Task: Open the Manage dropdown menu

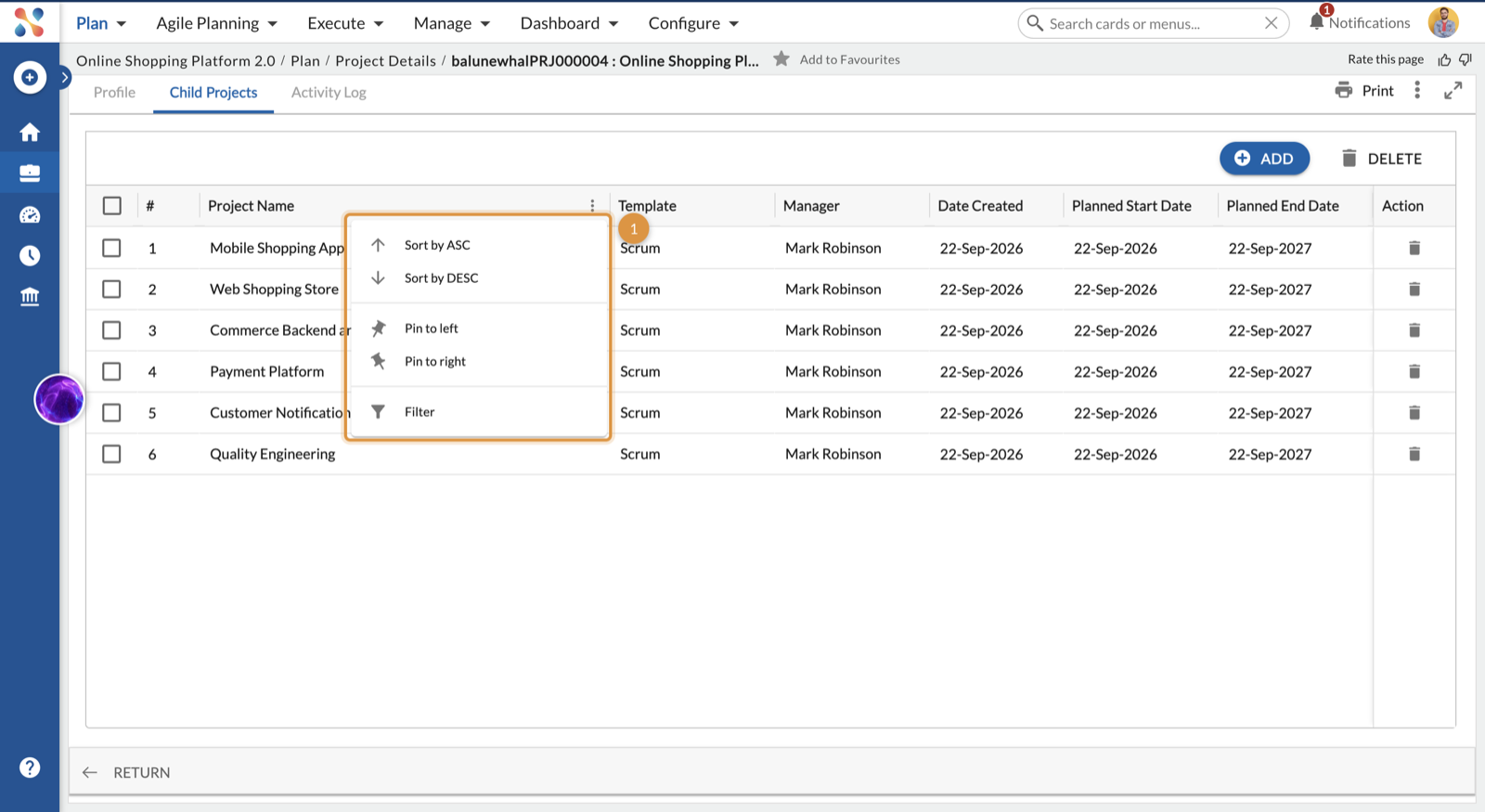Action: (452, 23)
